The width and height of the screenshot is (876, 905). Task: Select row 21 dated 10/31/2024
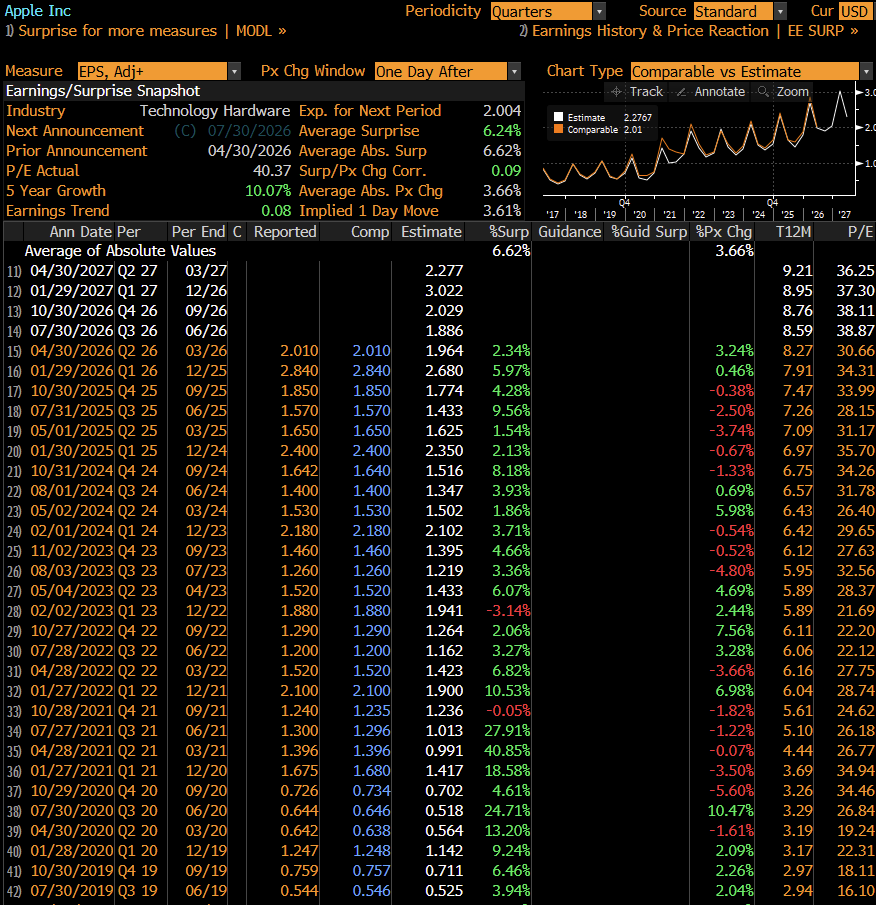point(439,471)
